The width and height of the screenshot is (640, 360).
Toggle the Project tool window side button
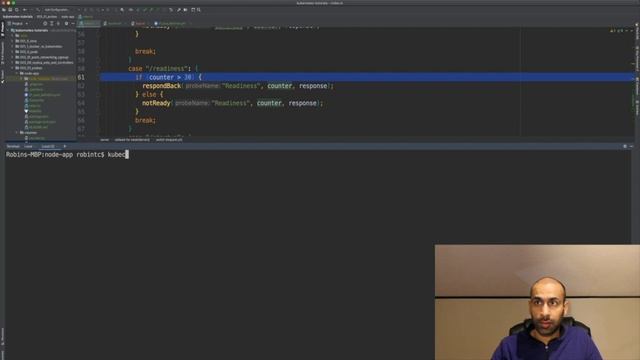(2, 29)
